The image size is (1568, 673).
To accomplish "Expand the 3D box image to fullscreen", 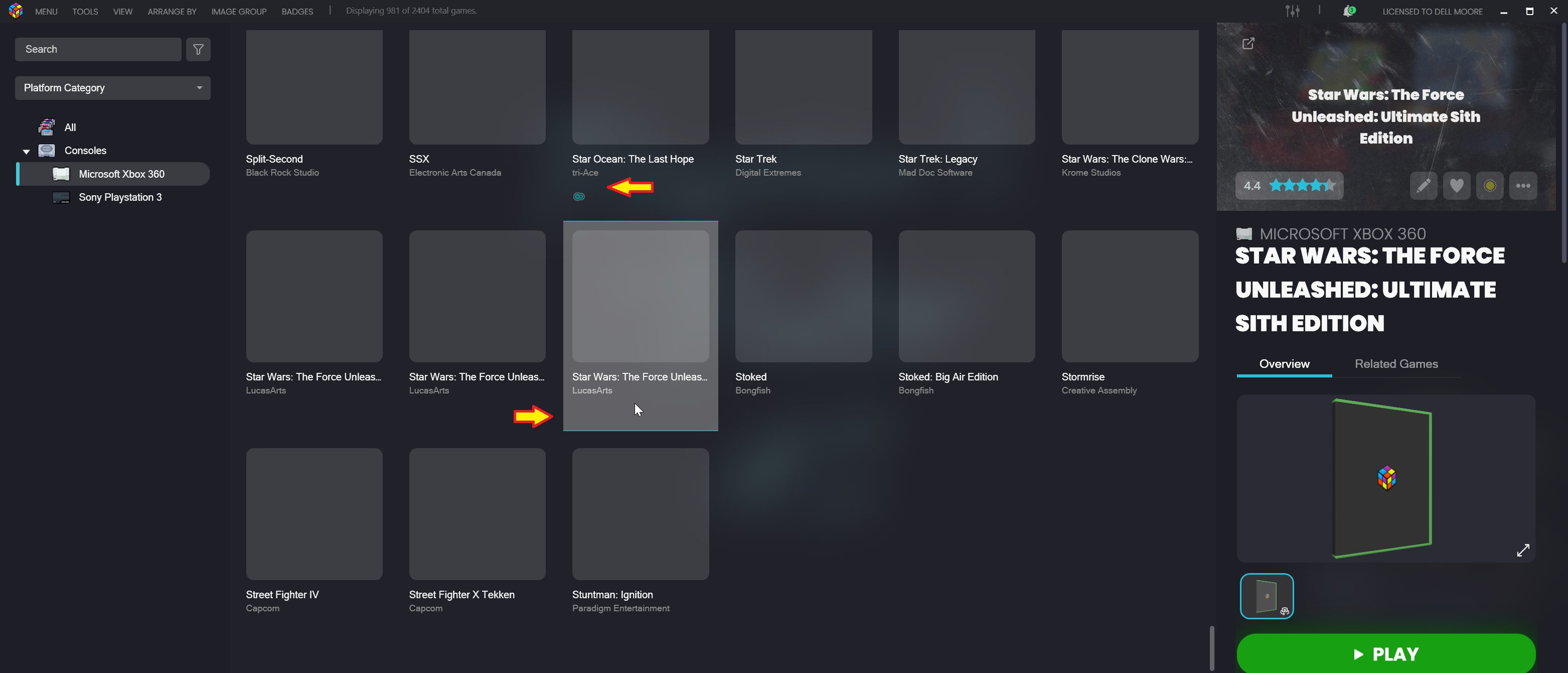I will click(x=1523, y=550).
